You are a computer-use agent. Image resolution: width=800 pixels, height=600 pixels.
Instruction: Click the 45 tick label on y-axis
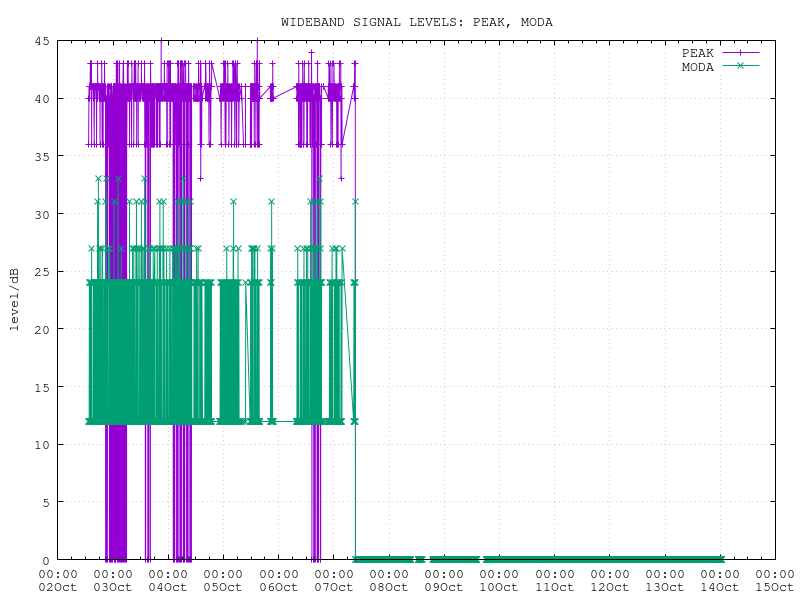coord(43,41)
